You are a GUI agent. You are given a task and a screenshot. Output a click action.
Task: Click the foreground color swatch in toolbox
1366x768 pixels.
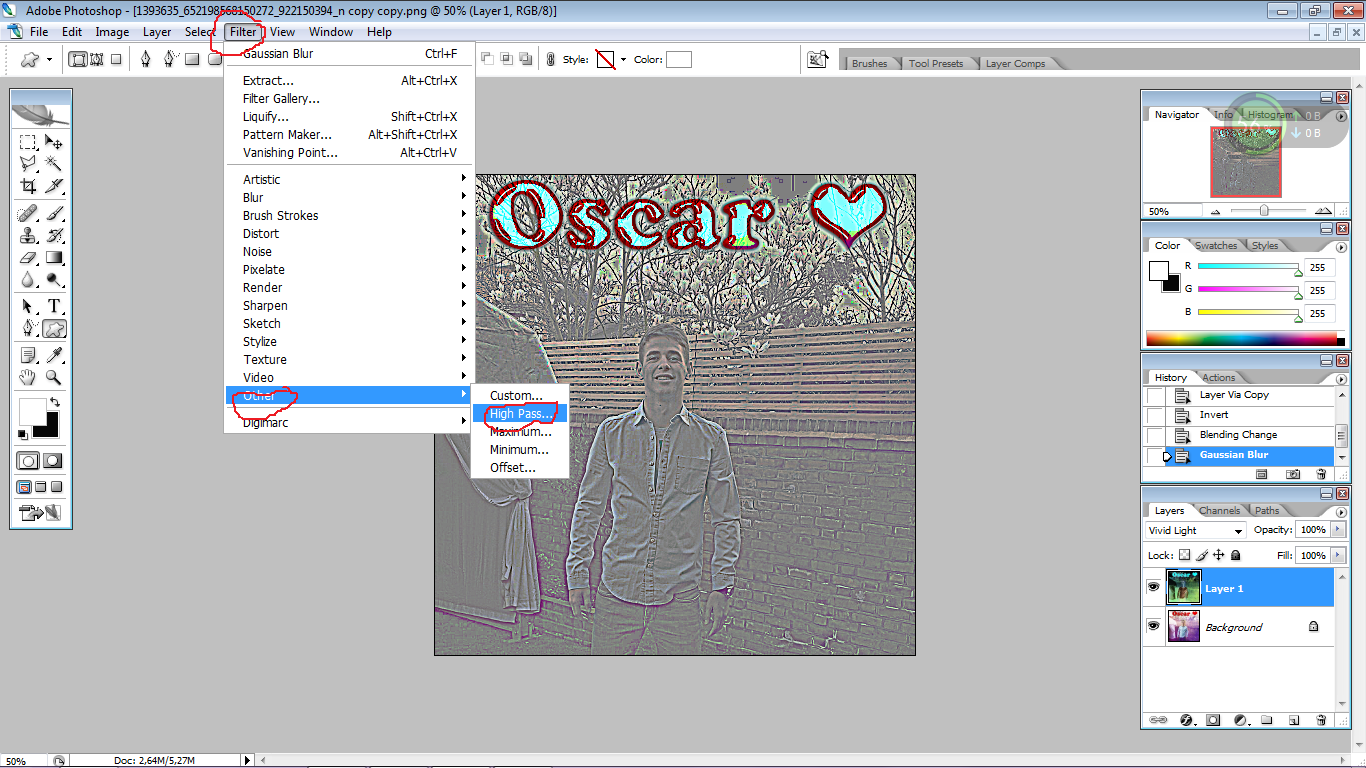(32, 411)
